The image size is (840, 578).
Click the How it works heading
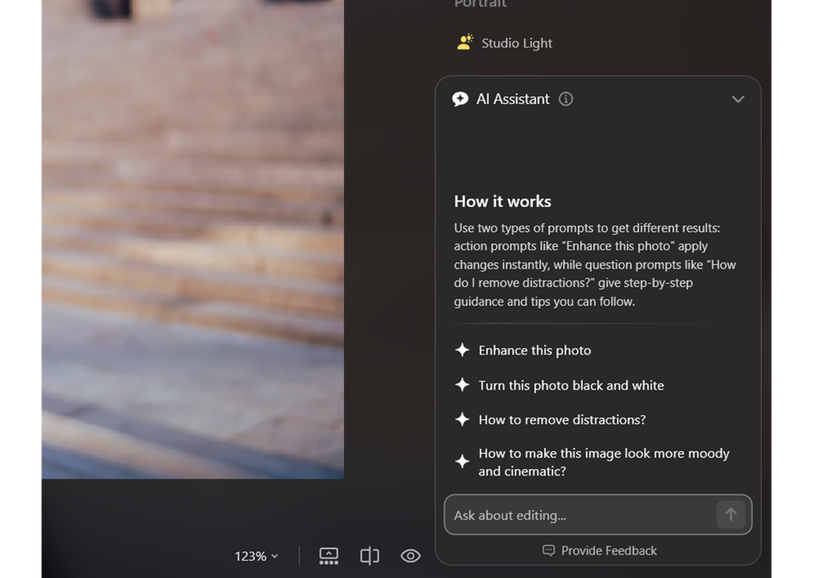(502, 201)
